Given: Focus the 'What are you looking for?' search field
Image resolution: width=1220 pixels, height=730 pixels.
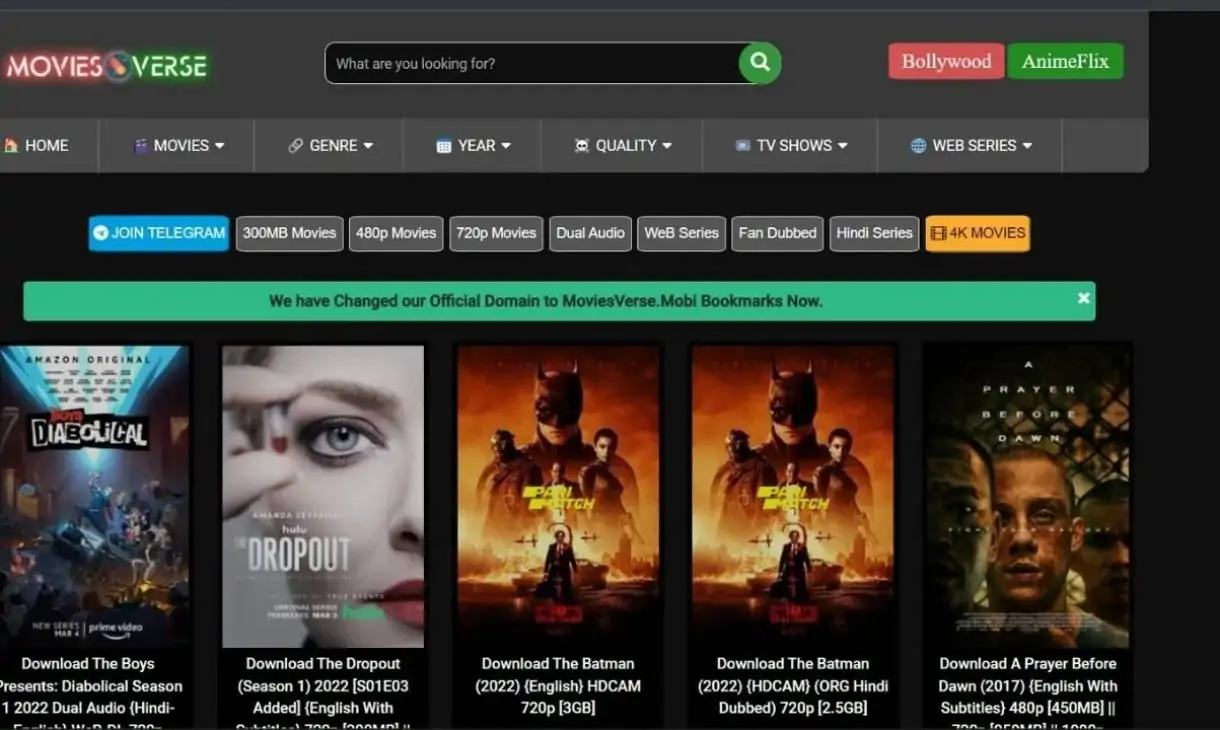Looking at the screenshot, I should click(x=535, y=63).
